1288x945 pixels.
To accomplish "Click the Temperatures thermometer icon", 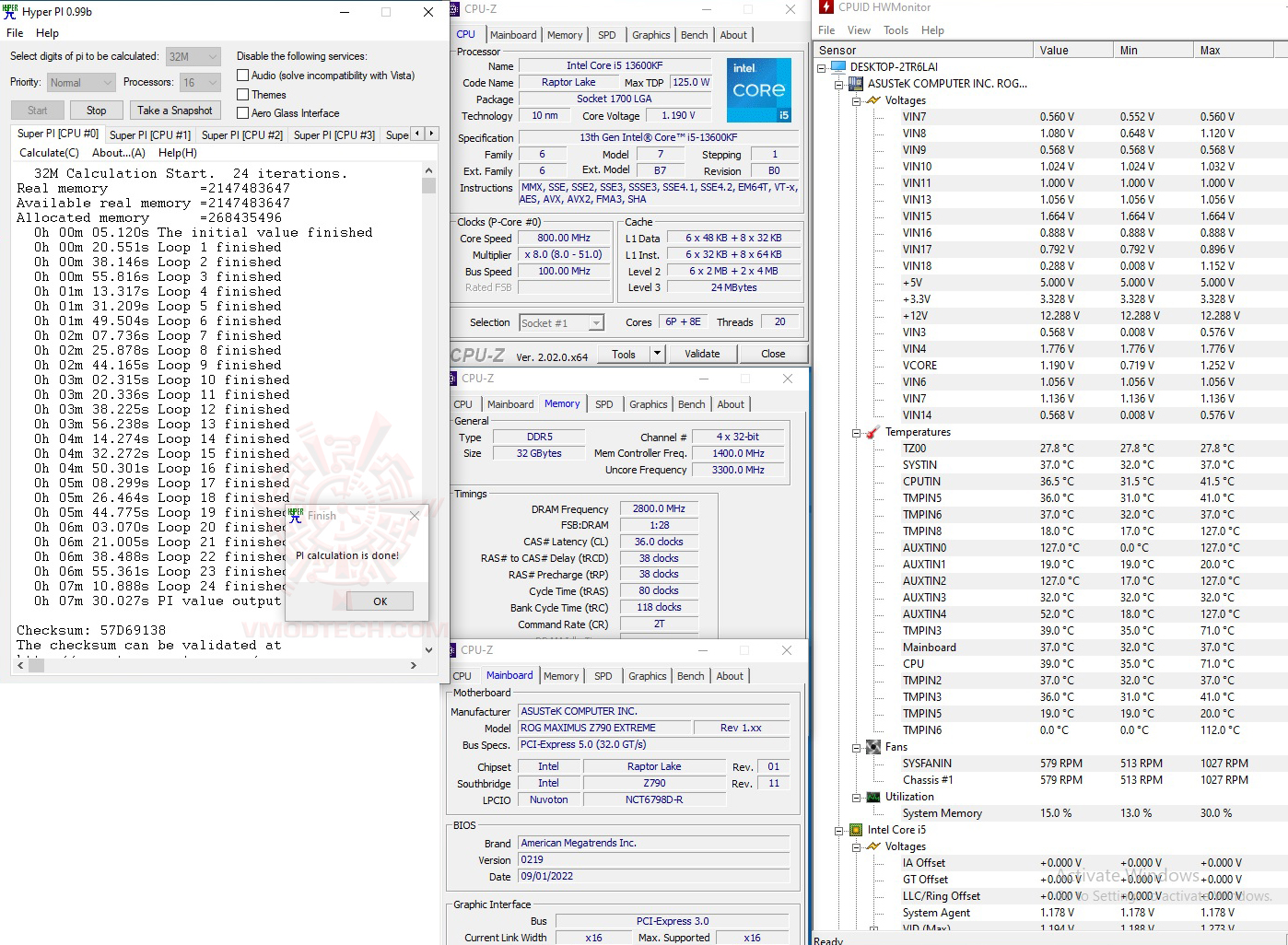I will (x=872, y=432).
